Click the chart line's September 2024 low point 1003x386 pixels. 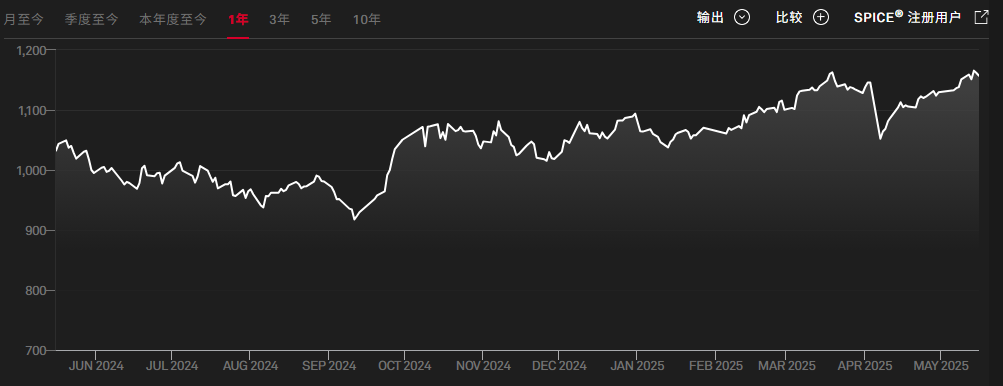click(354, 220)
